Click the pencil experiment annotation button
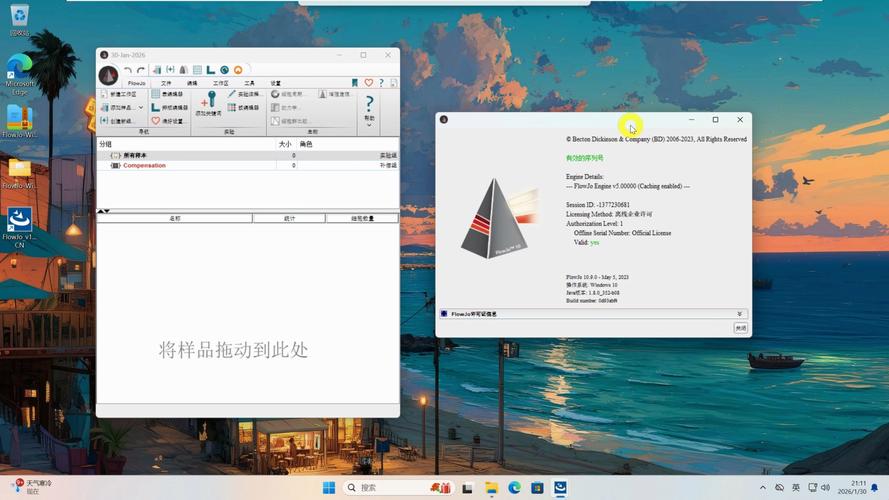The height and width of the screenshot is (500, 889). point(244,94)
